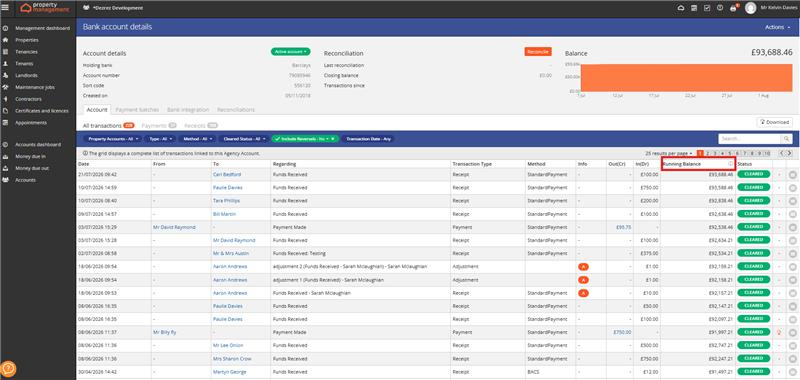Click the search magnifier button
Viewport: 800px width, 380px height.
tap(786, 139)
